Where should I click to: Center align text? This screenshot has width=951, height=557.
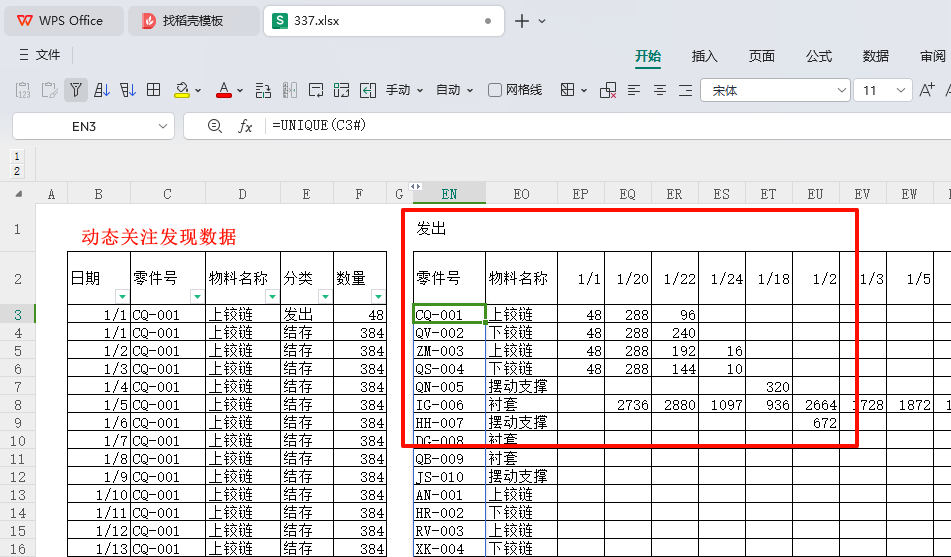[660, 90]
